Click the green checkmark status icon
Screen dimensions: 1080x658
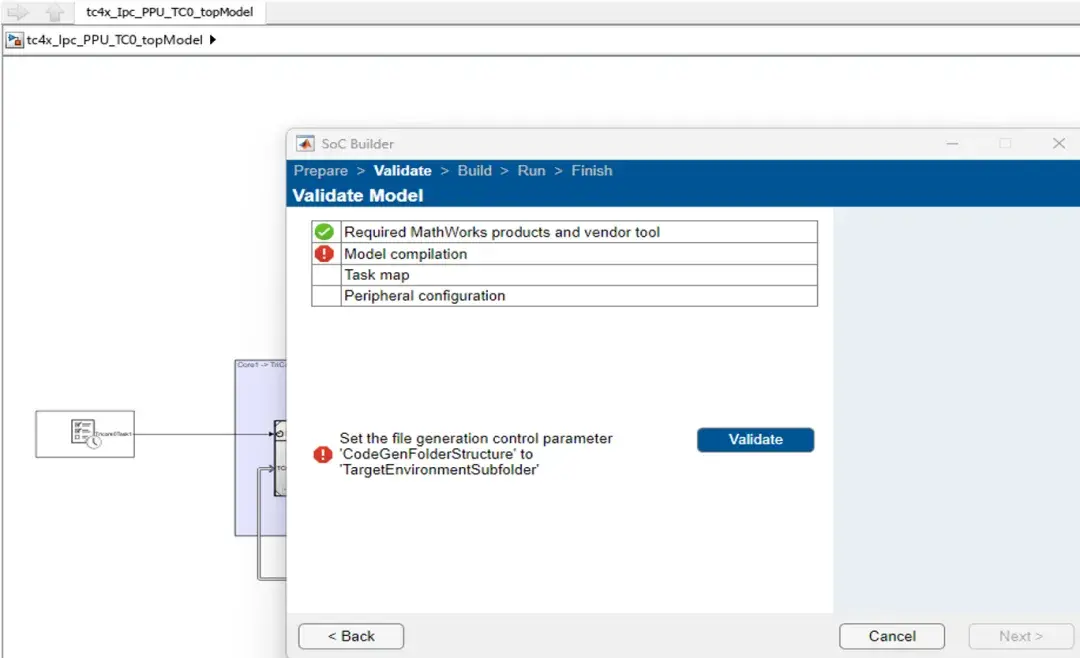pos(324,232)
